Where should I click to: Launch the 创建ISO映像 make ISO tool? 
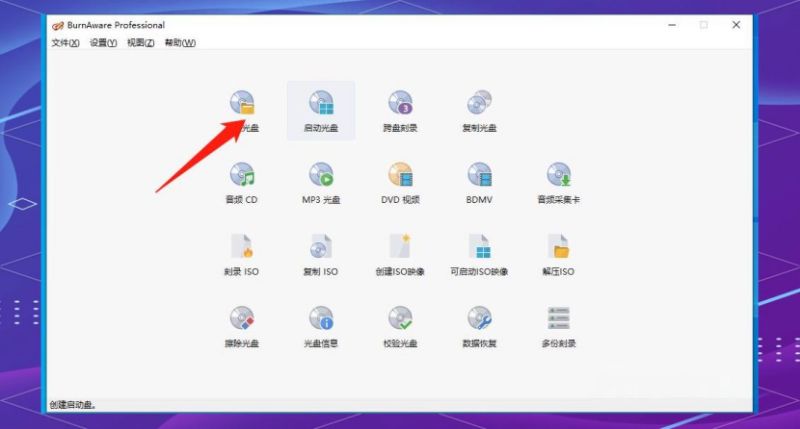click(400, 255)
